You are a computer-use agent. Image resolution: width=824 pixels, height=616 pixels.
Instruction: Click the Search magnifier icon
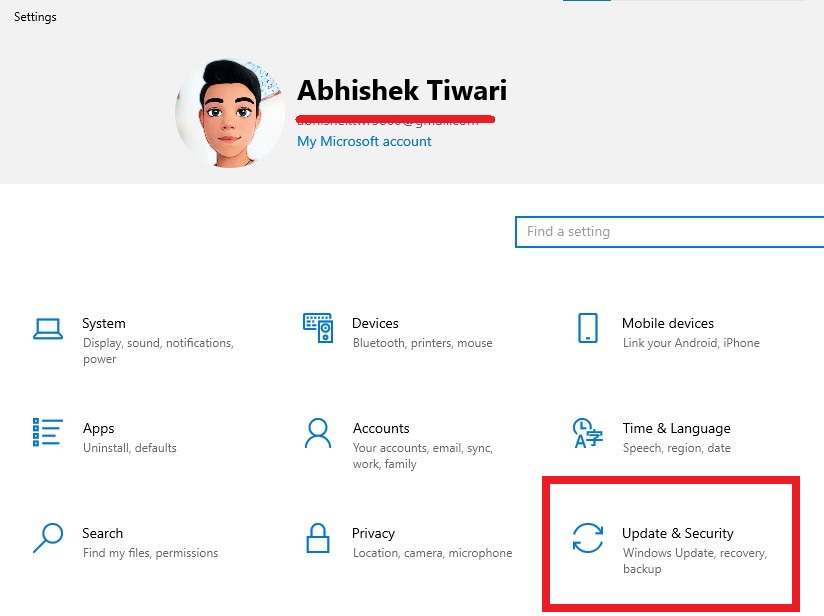point(48,538)
